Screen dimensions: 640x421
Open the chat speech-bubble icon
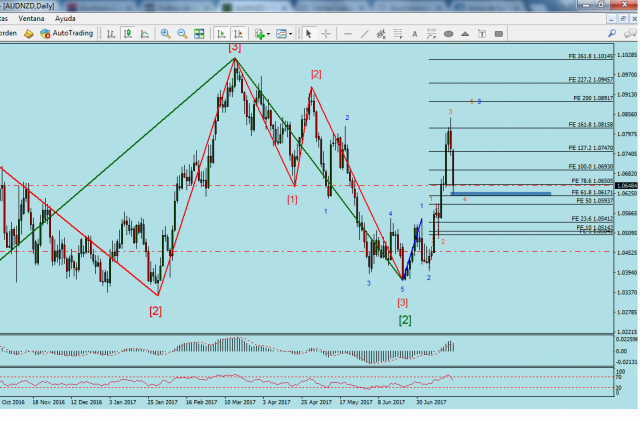tap(630, 33)
